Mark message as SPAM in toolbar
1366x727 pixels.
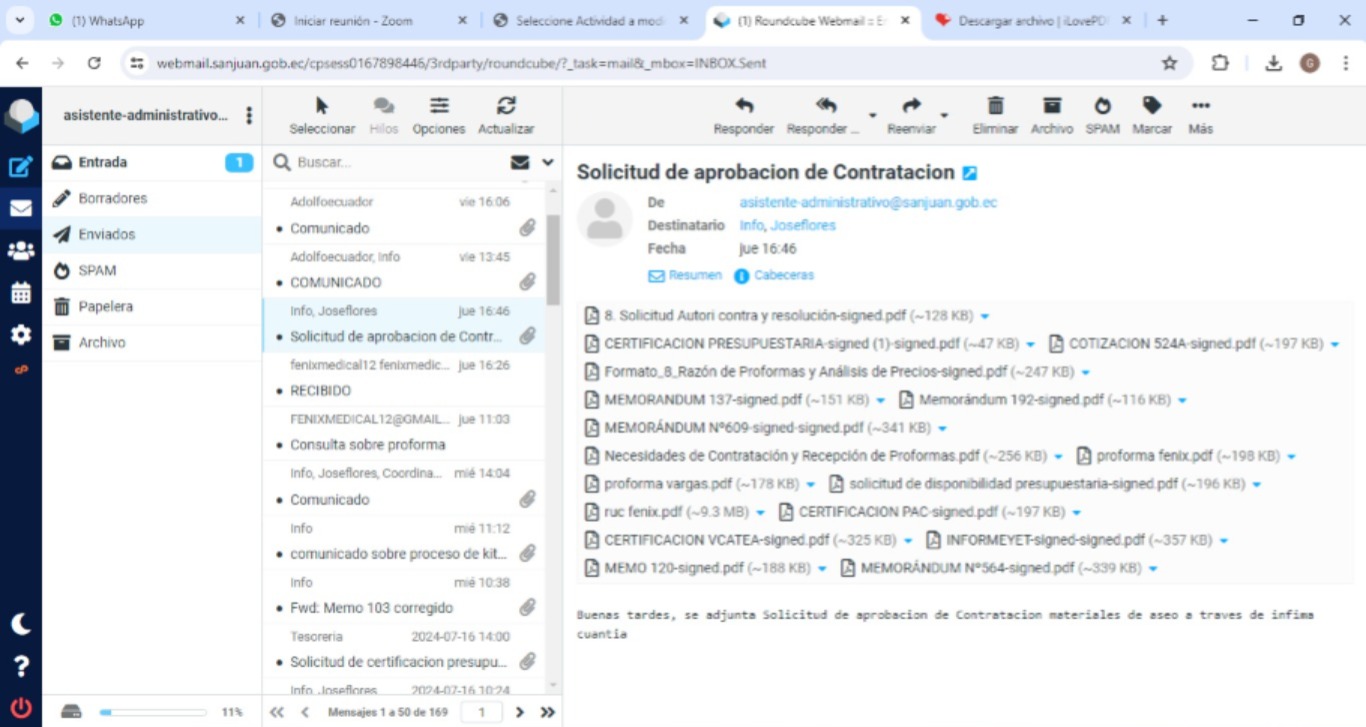(x=1102, y=106)
